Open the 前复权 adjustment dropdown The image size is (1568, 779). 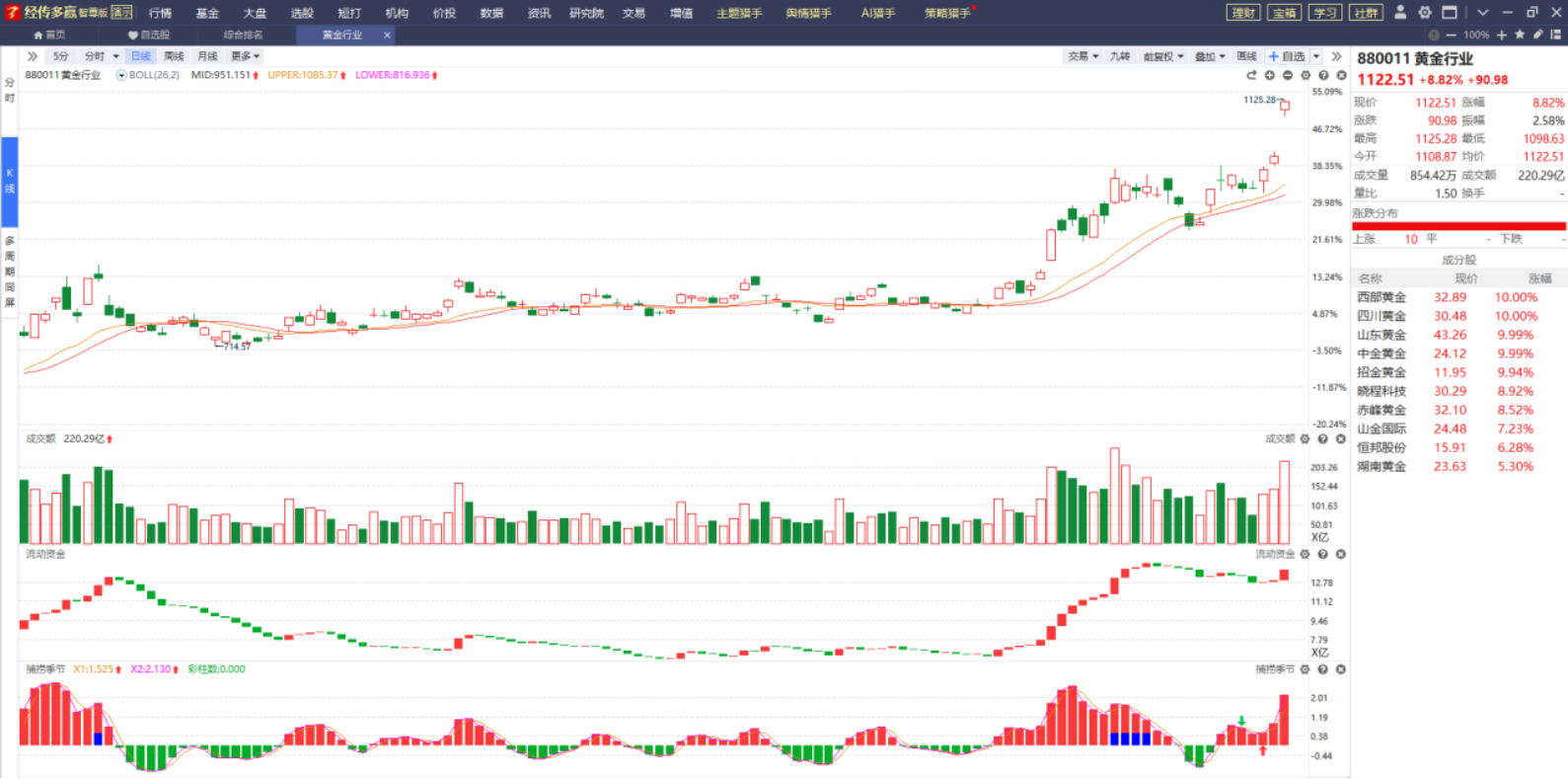point(1162,56)
